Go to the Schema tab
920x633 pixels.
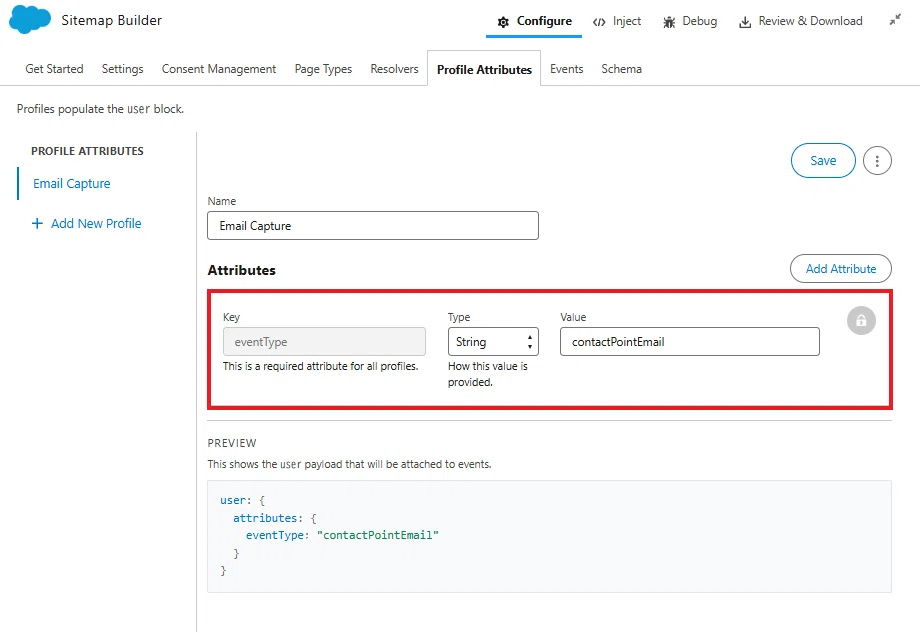click(x=621, y=69)
